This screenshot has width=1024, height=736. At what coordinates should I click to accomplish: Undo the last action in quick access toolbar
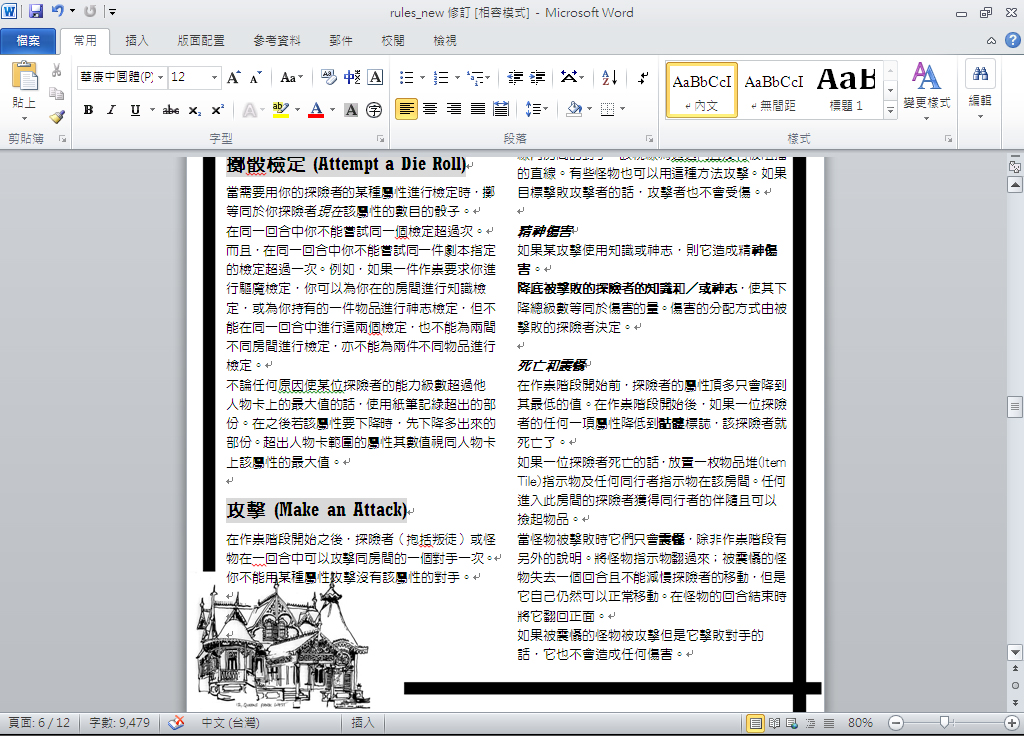point(57,11)
